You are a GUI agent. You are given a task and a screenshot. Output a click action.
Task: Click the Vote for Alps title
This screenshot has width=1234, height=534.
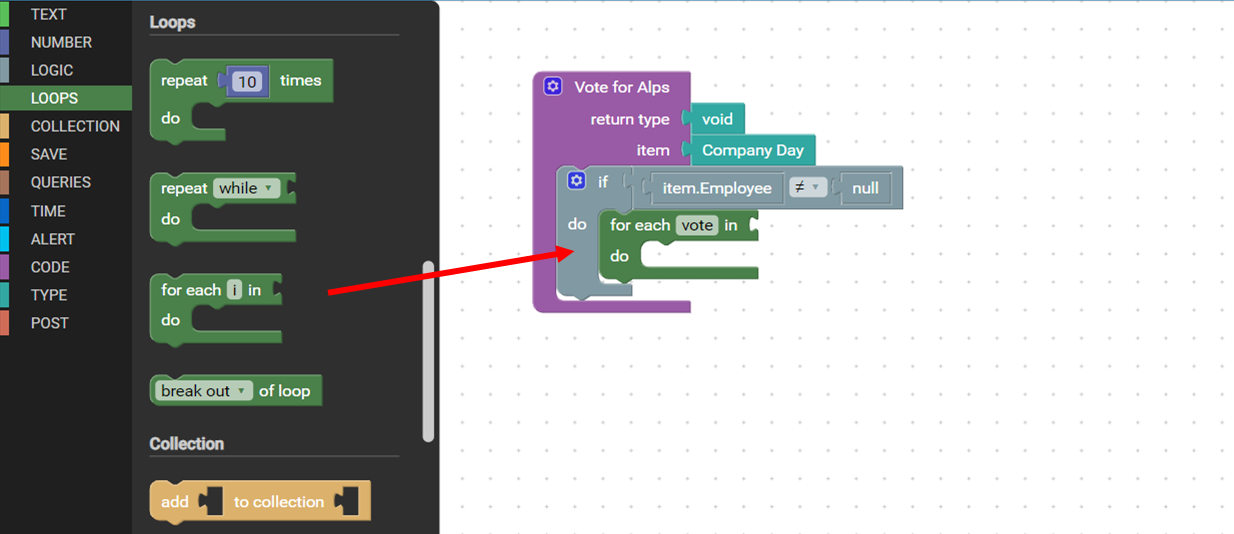622,87
